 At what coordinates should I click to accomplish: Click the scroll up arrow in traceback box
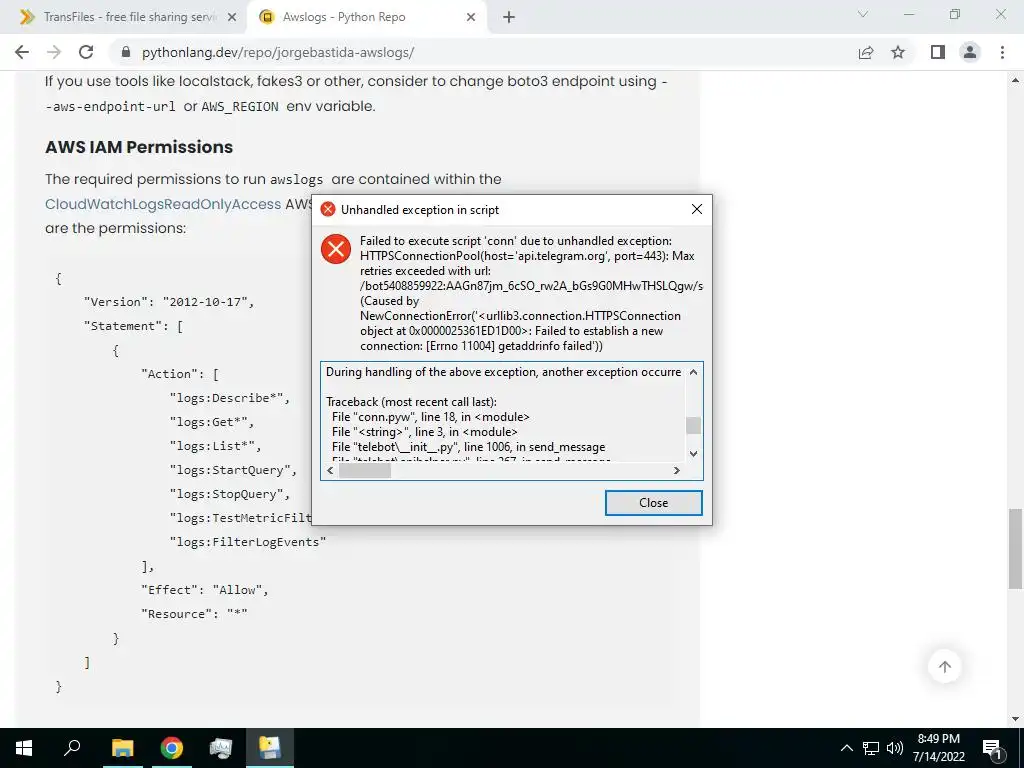pyautogui.click(x=694, y=372)
